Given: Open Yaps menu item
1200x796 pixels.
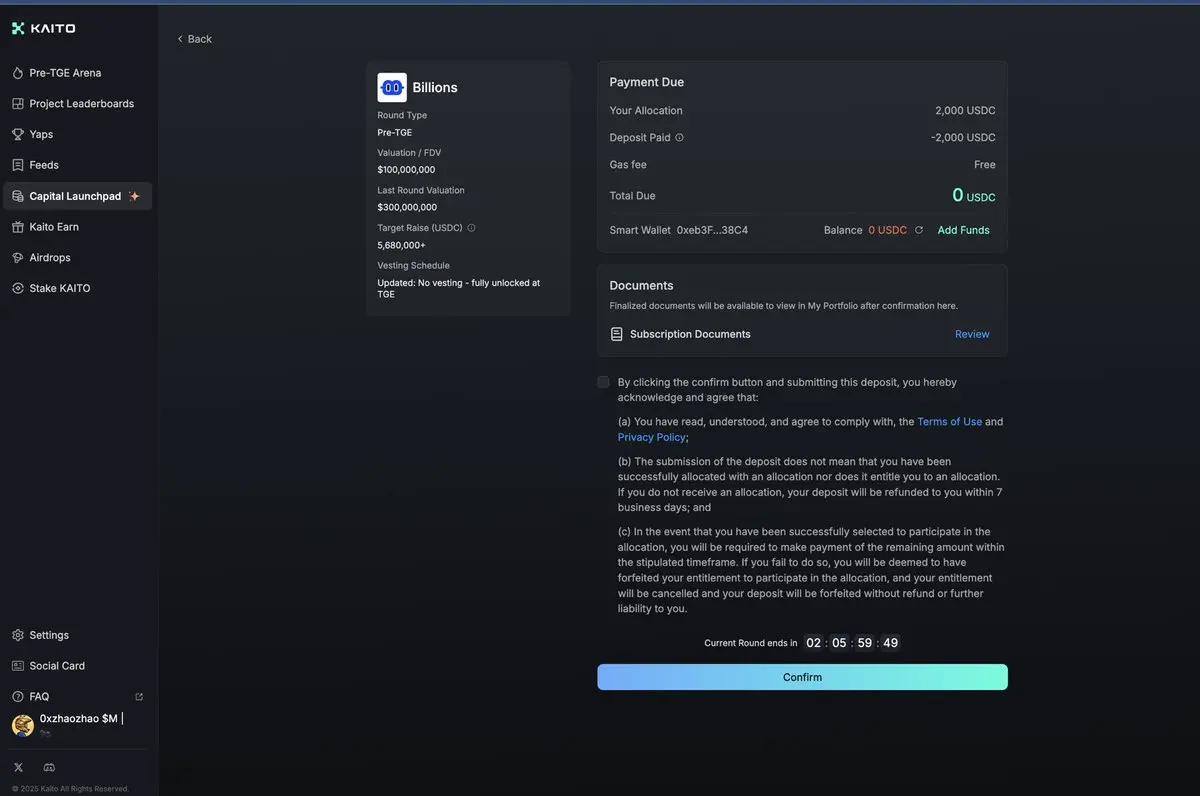Looking at the screenshot, I should tap(78, 134).
